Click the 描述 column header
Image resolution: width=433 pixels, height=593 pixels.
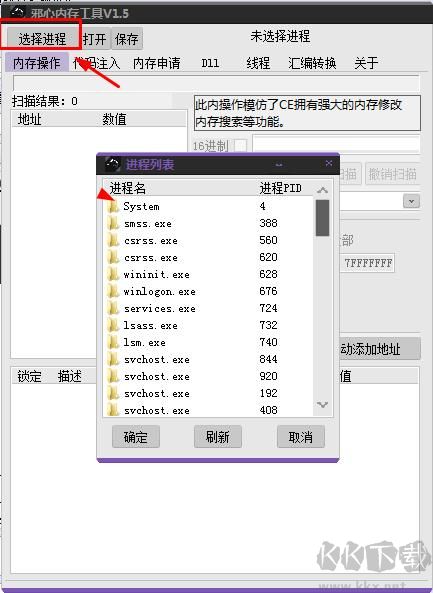click(70, 376)
